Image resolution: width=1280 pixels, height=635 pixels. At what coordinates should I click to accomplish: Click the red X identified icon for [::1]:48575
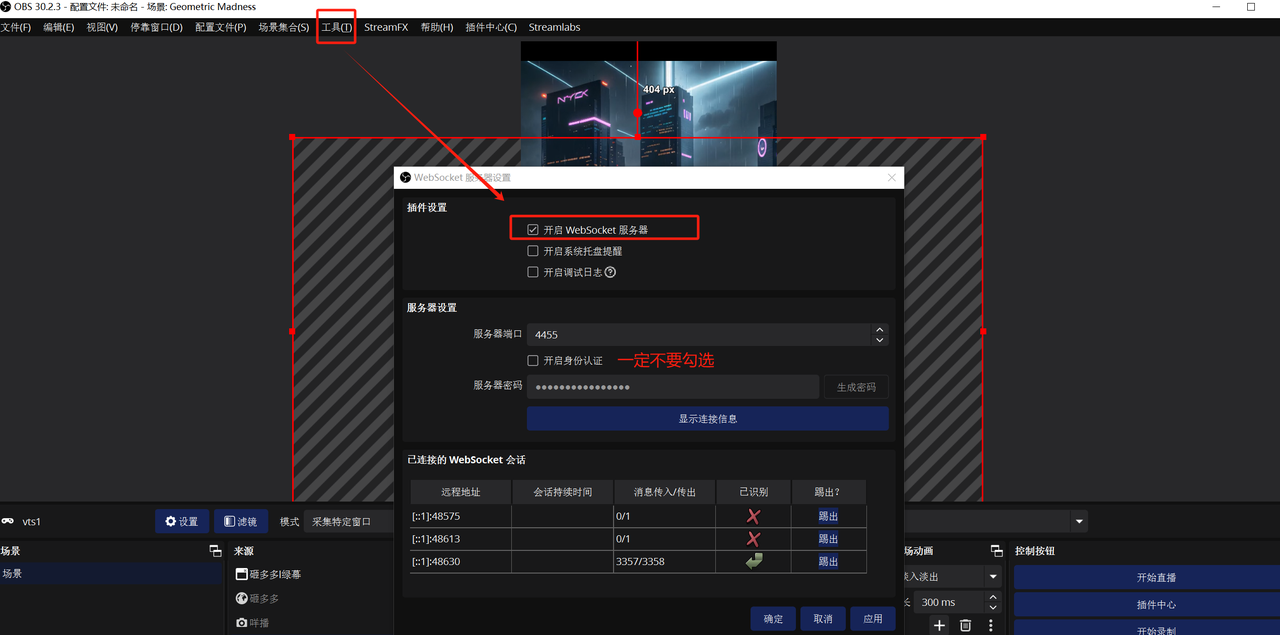(x=754, y=516)
